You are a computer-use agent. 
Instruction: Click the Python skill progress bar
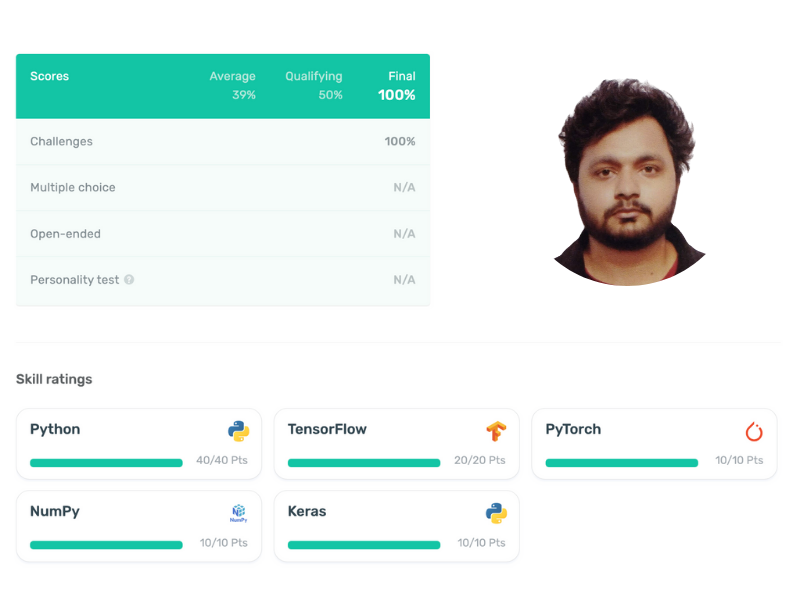(x=106, y=463)
